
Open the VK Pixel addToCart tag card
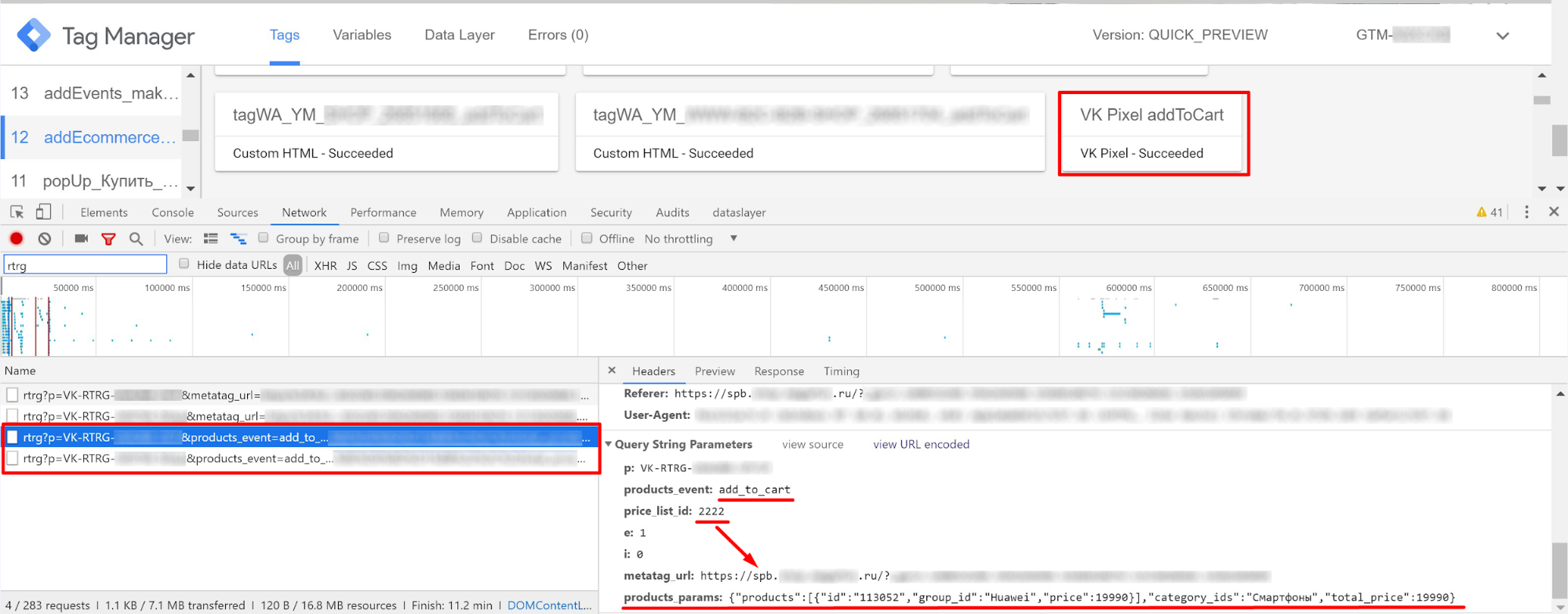[x=1152, y=133]
